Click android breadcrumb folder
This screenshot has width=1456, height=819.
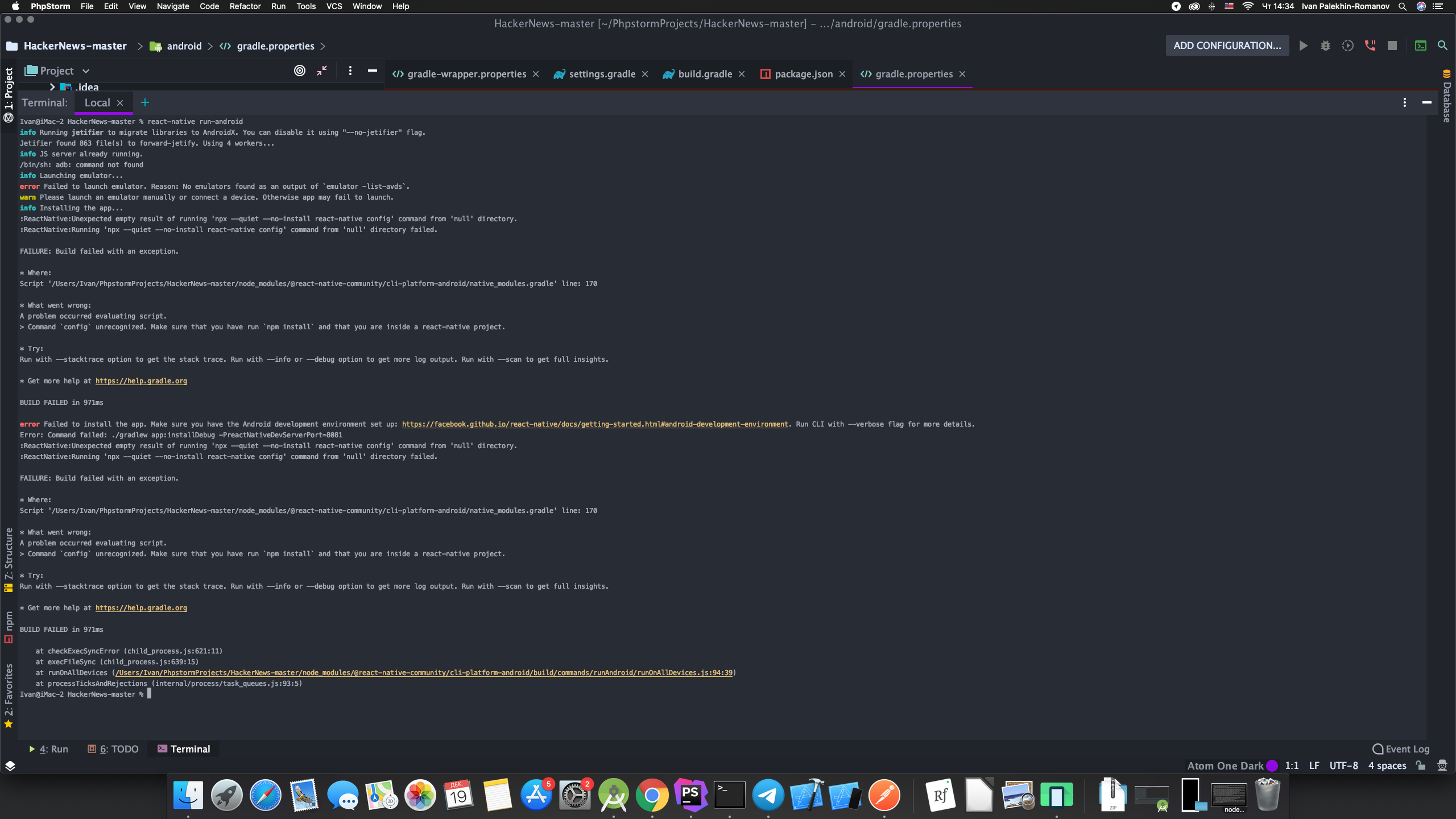coord(184,46)
